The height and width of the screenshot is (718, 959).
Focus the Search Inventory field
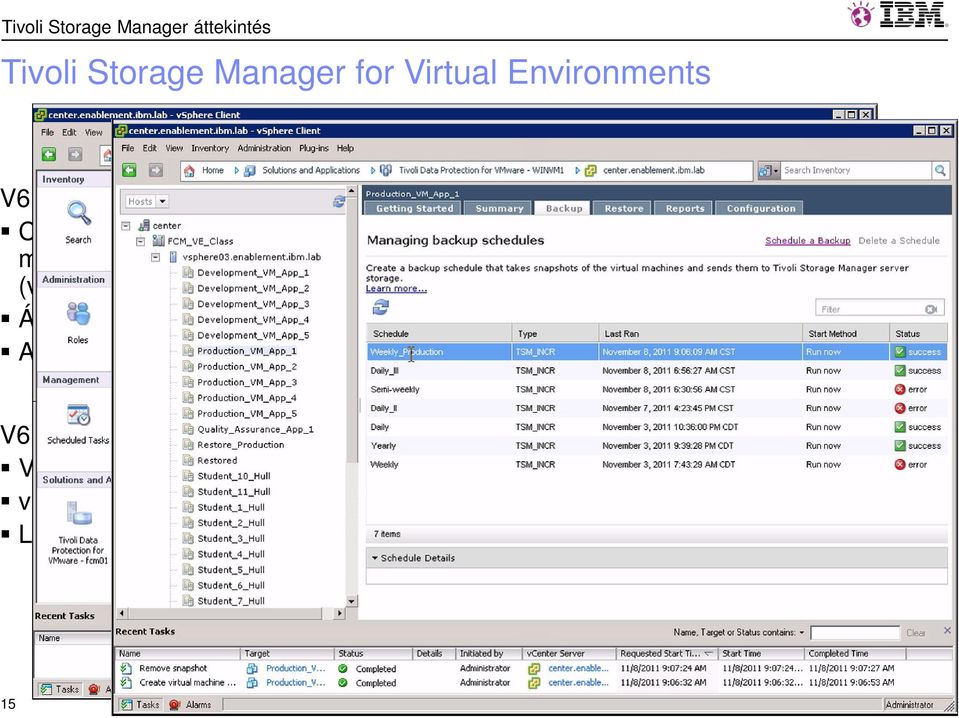pos(857,171)
